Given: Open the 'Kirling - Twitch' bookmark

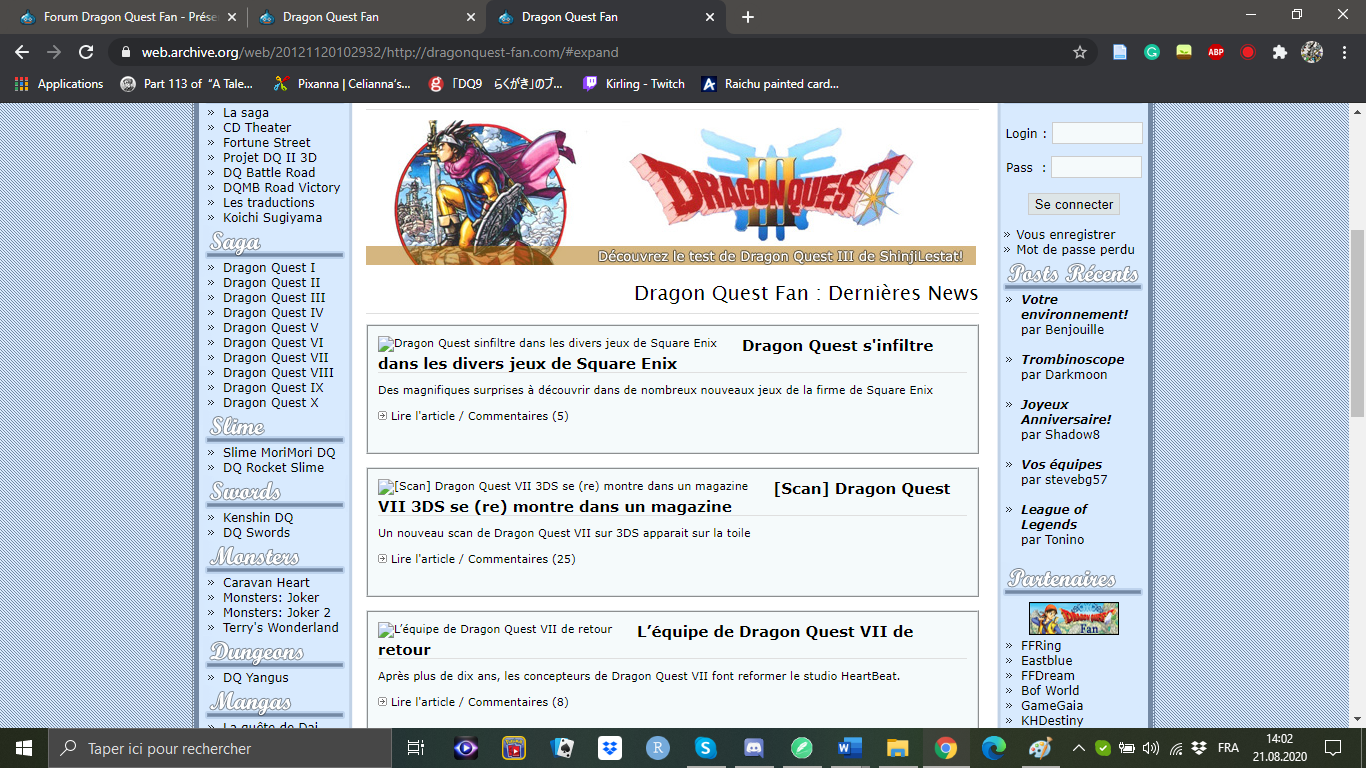Looking at the screenshot, I should point(634,84).
